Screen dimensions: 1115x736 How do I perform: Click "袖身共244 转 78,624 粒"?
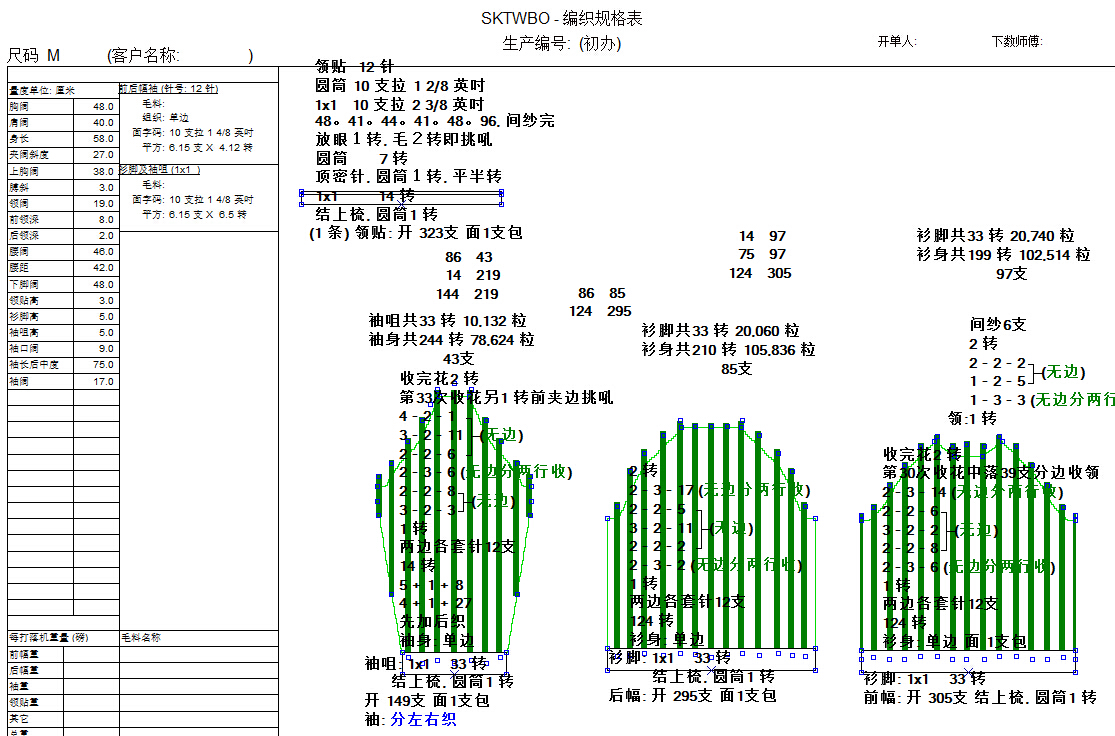pos(452,340)
